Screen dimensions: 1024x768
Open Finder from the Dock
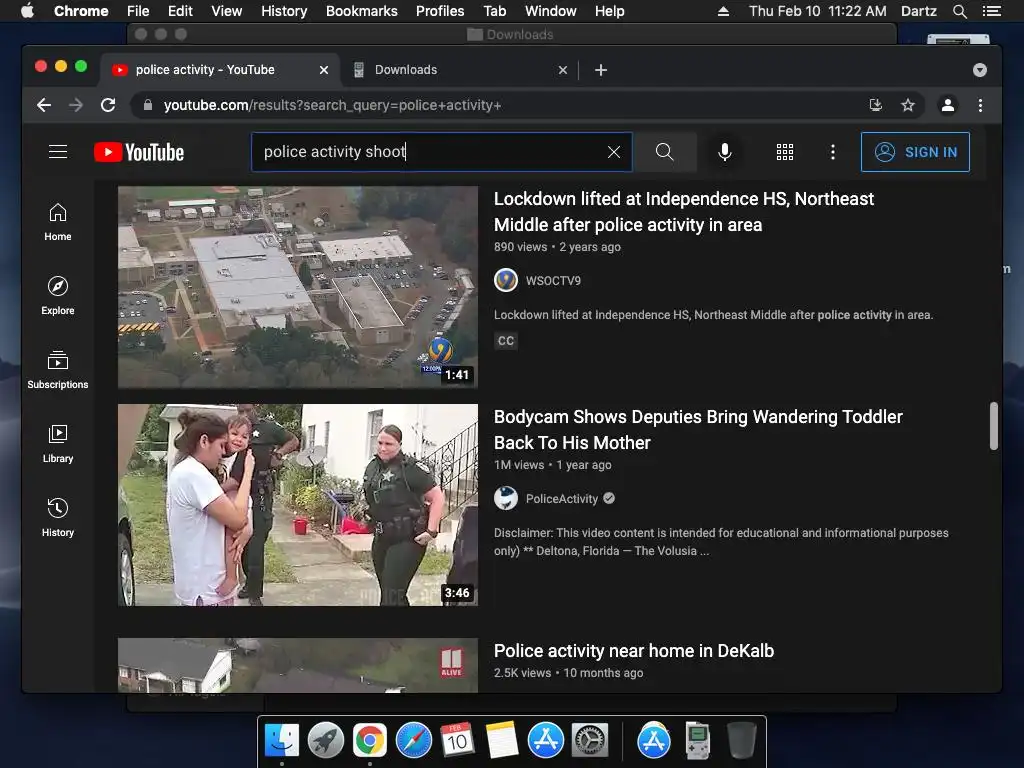tap(281, 741)
